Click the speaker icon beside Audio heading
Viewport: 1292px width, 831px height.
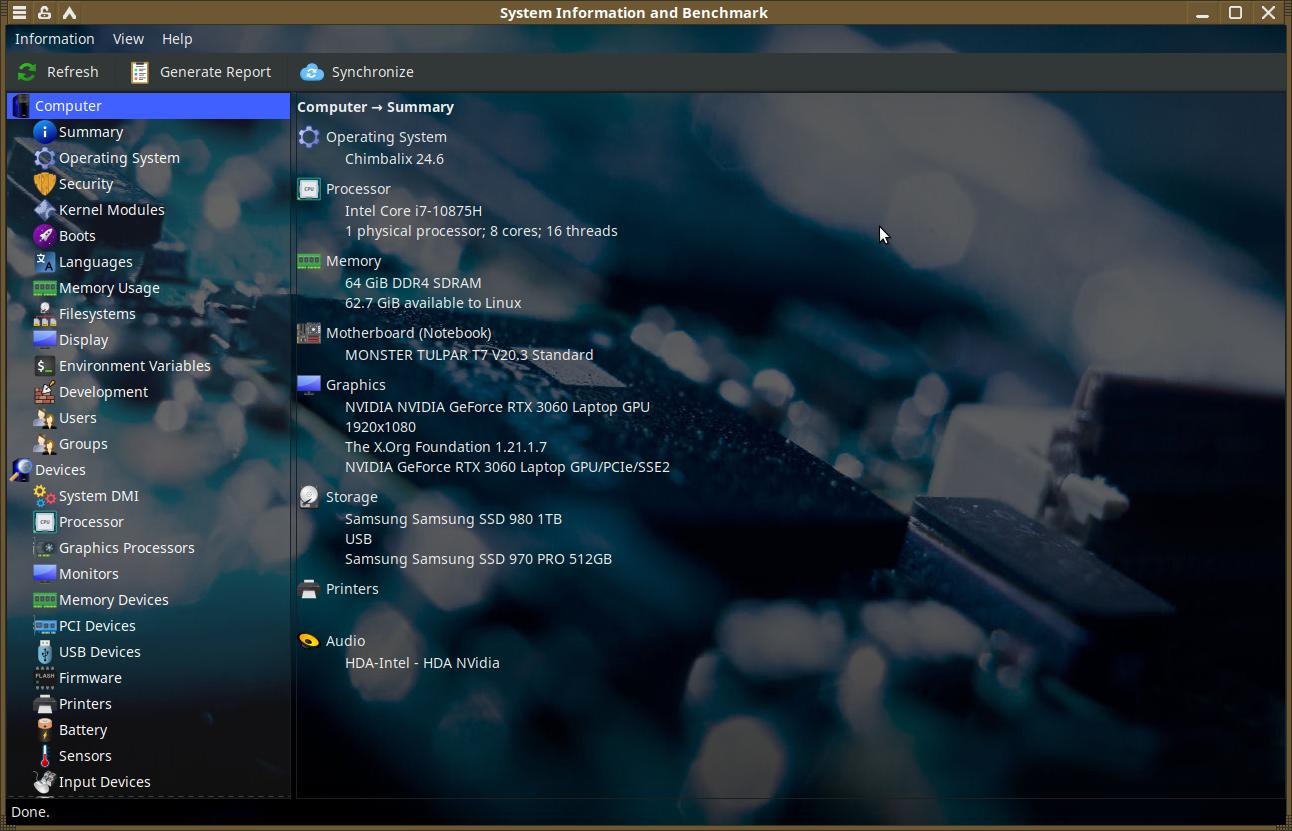point(309,641)
